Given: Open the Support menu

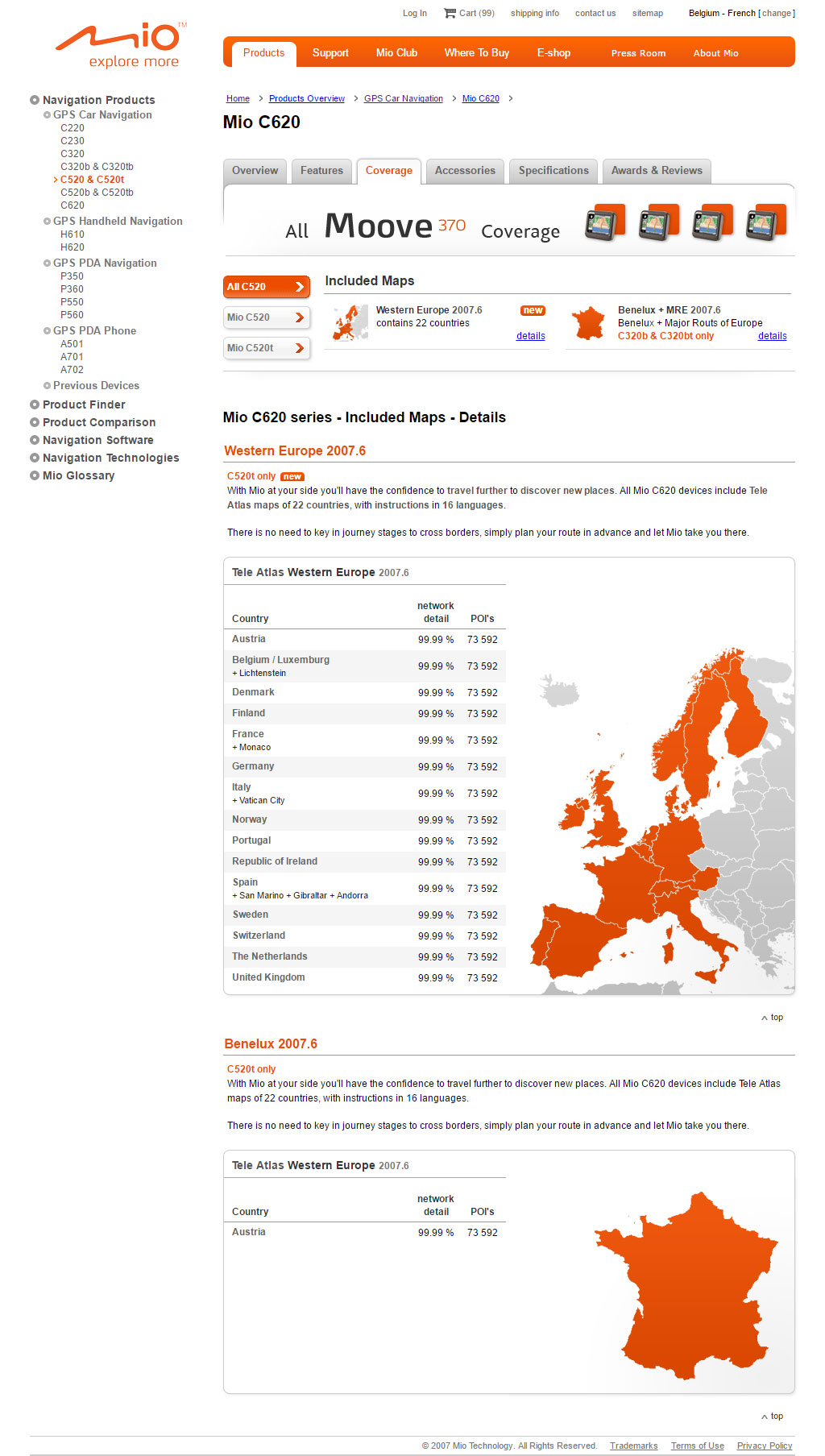Looking at the screenshot, I should point(330,53).
